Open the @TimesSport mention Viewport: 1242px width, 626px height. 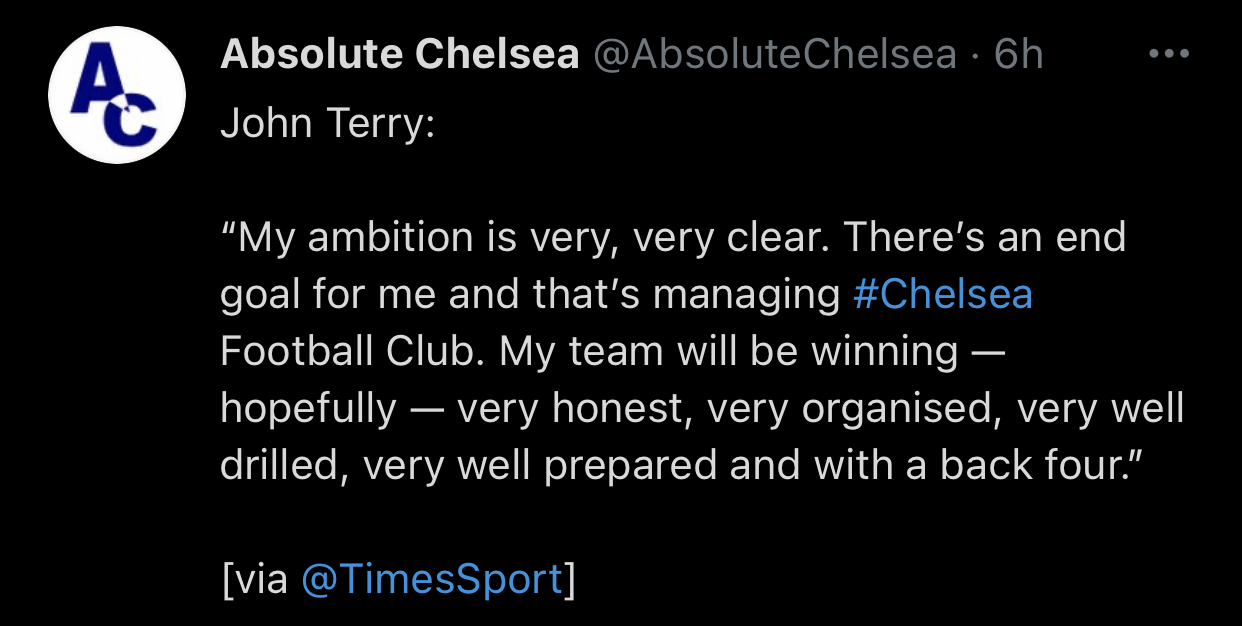coord(431,580)
